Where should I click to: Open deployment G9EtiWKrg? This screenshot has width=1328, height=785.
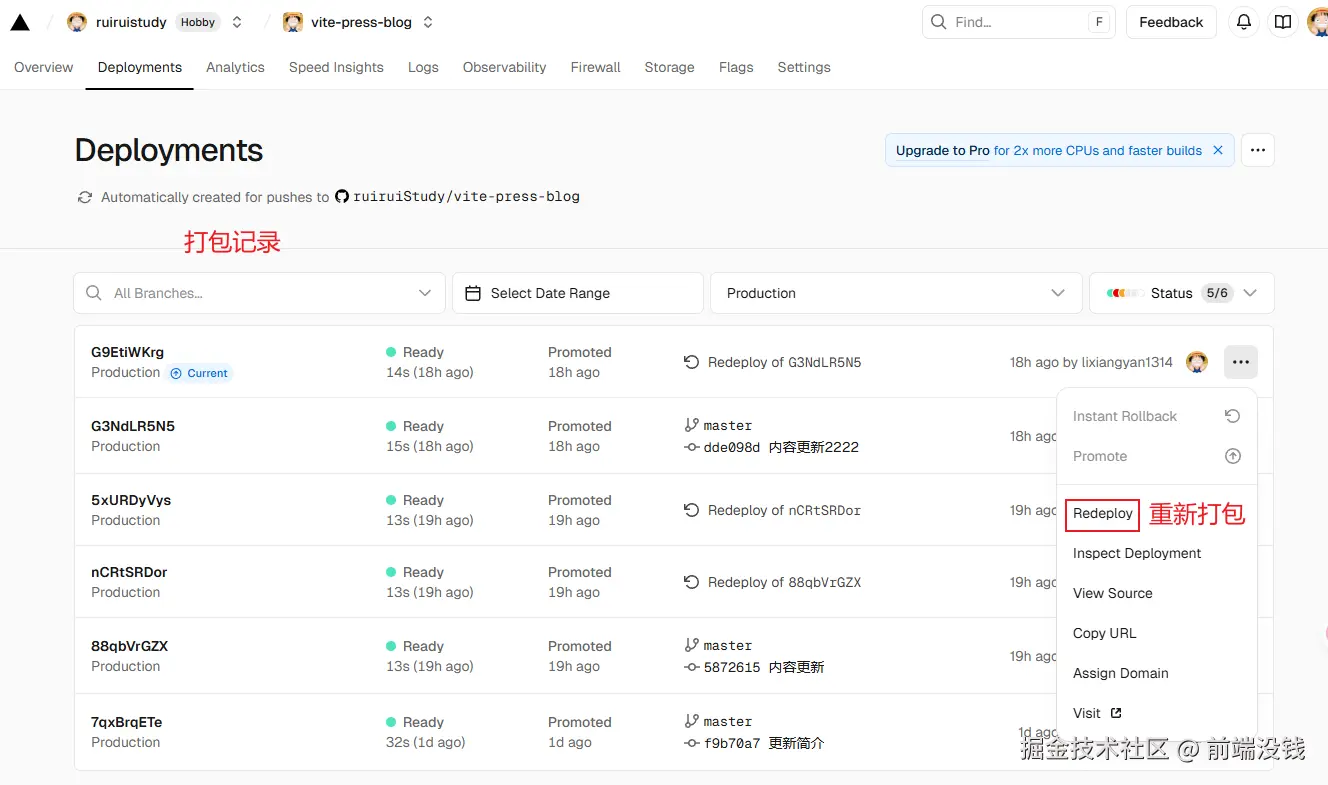[127, 352]
